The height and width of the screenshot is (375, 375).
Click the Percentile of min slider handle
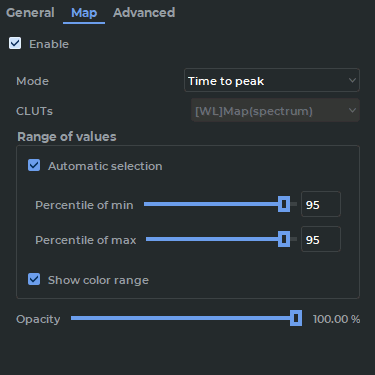284,204
